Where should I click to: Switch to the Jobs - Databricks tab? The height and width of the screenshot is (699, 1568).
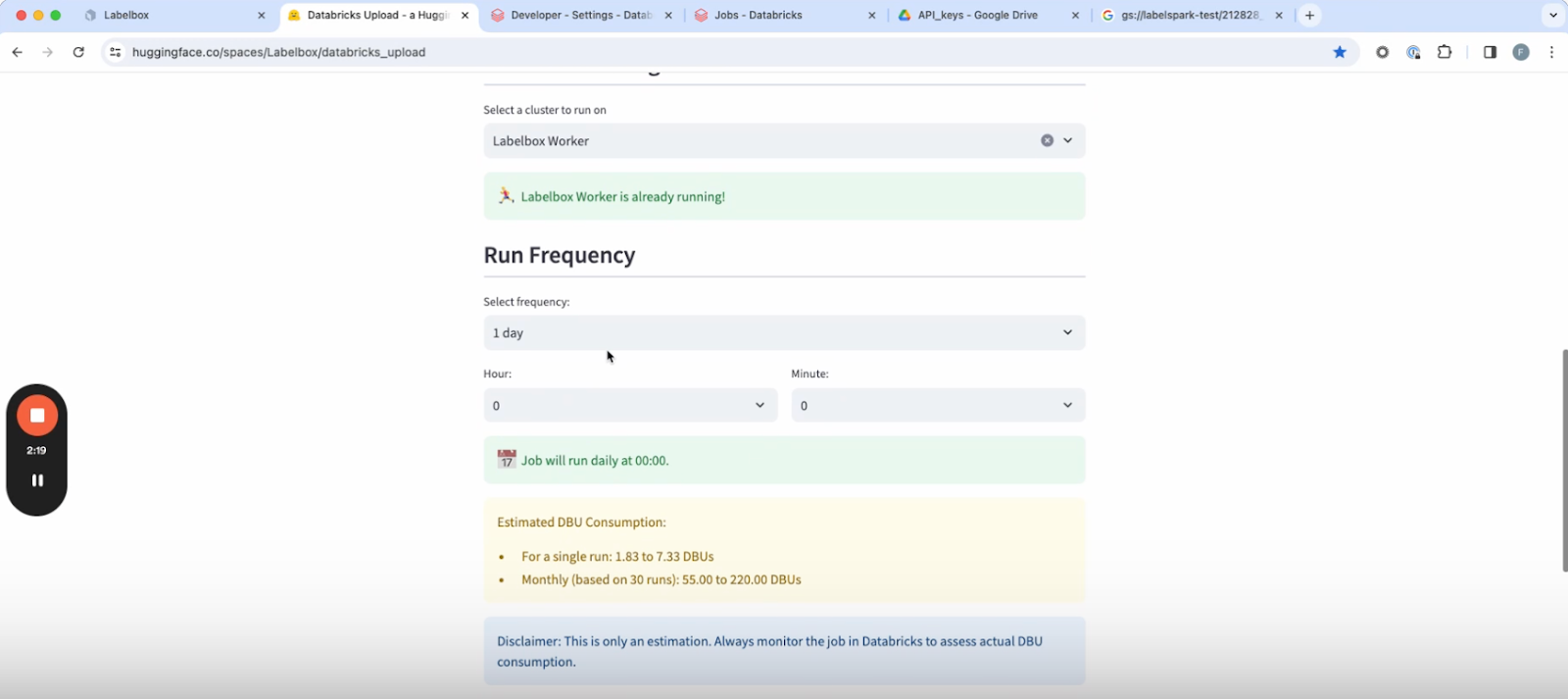coord(784,15)
